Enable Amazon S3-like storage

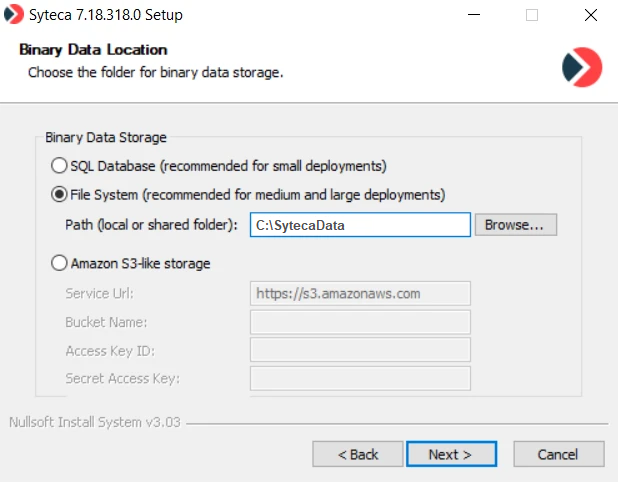click(59, 264)
